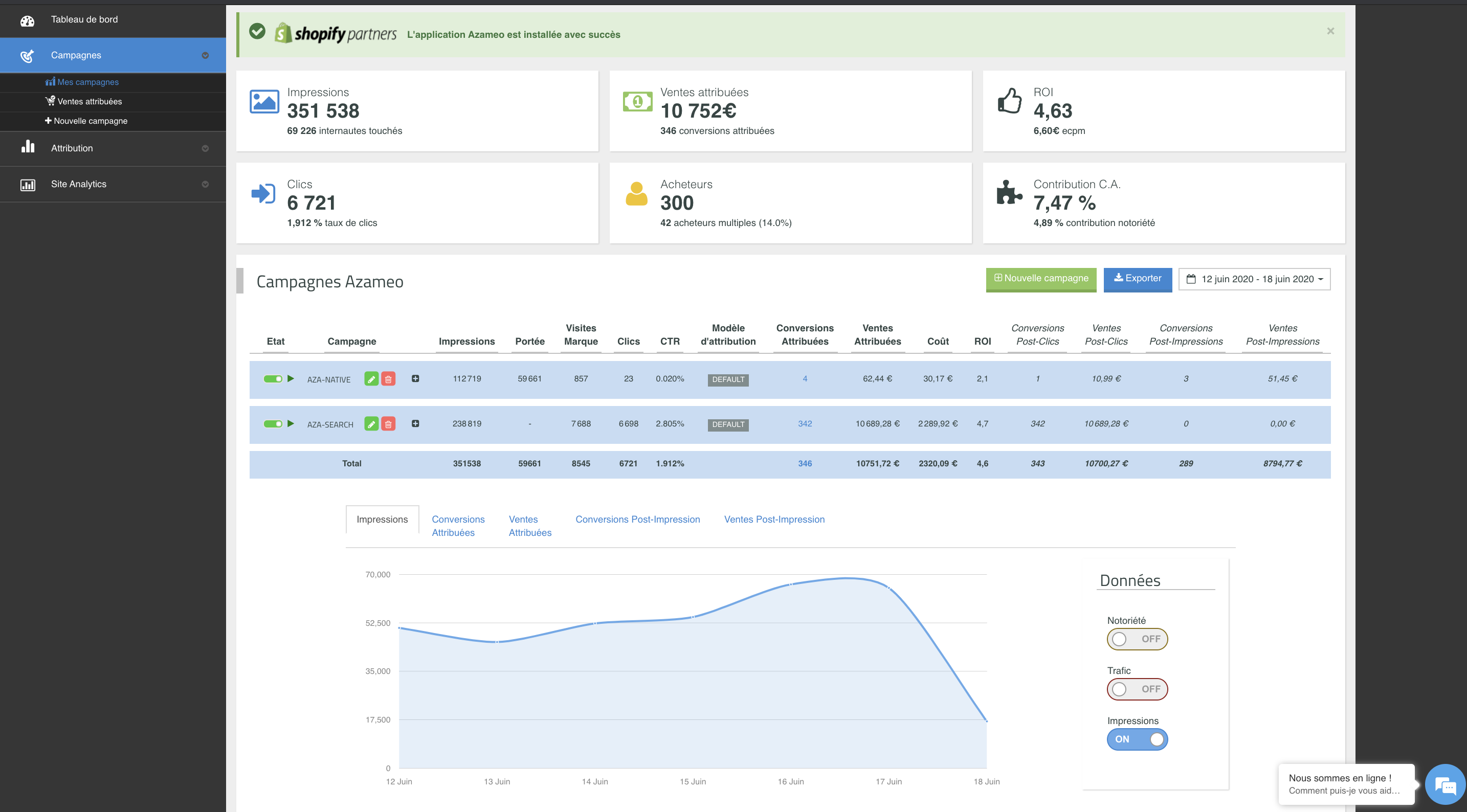Sort table by ROI column header
The image size is (1467, 812).
pyautogui.click(x=983, y=341)
